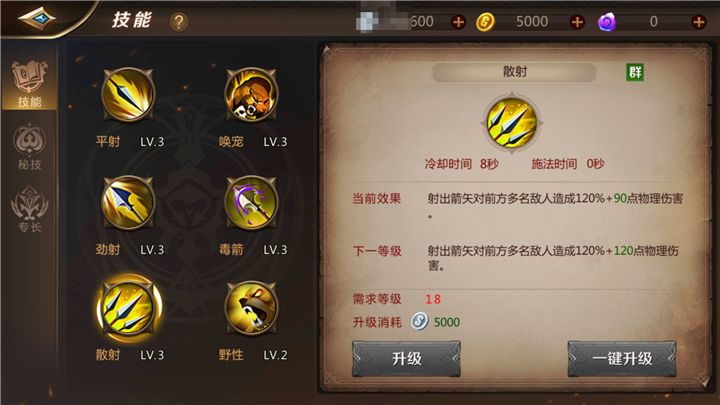Click the back arrow diamond icon

click(36, 19)
